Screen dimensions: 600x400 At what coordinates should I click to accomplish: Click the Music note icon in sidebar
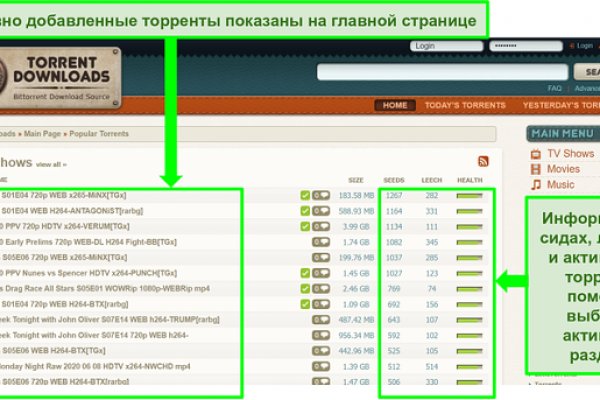(x=535, y=184)
